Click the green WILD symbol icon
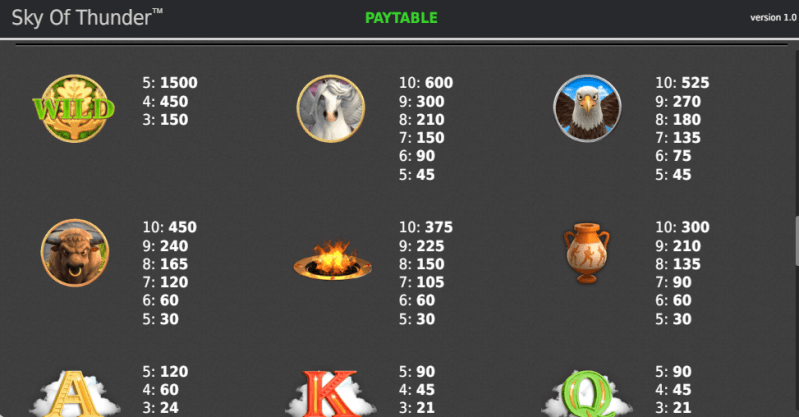Image resolution: width=799 pixels, height=417 pixels. click(x=74, y=109)
